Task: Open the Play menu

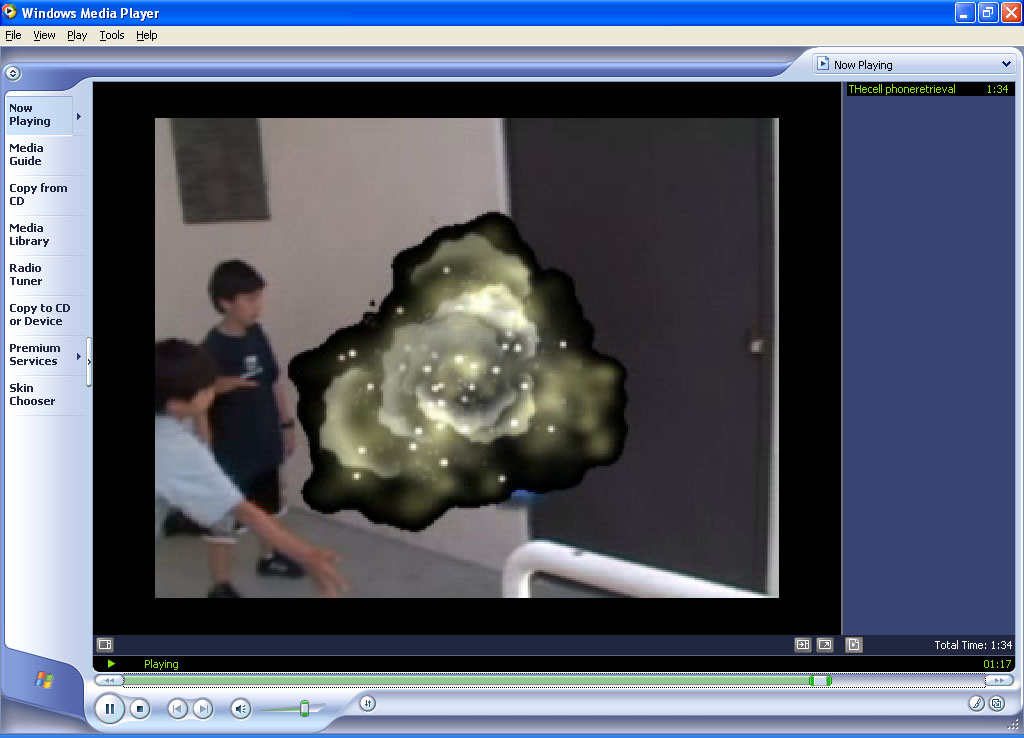Action: coord(77,35)
